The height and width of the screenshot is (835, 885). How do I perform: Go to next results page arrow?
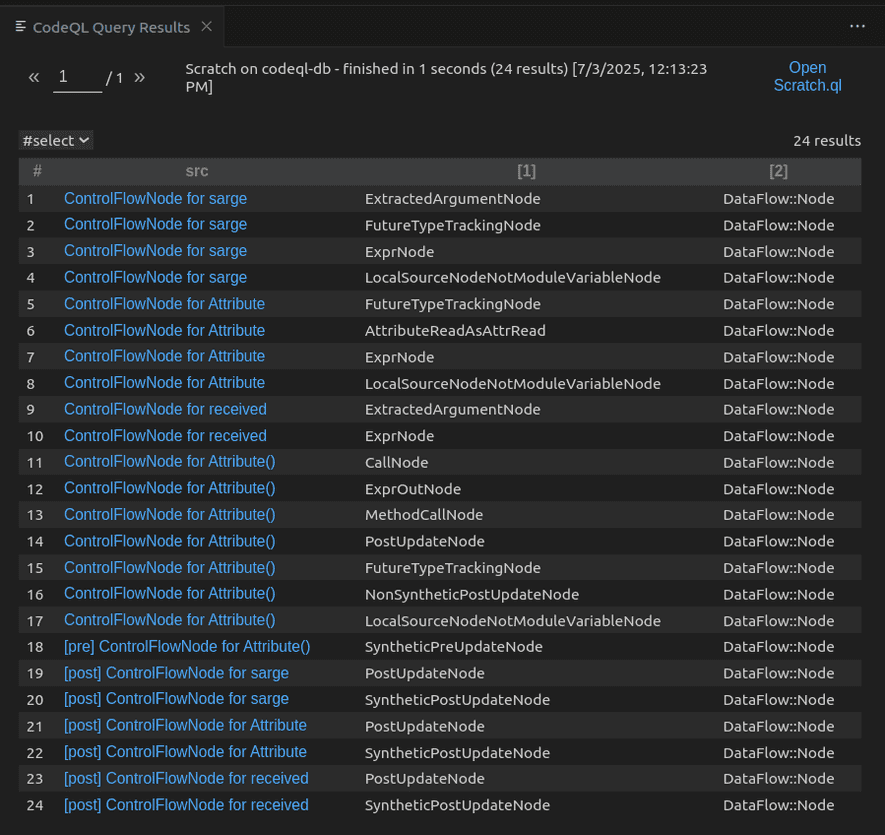[139, 78]
